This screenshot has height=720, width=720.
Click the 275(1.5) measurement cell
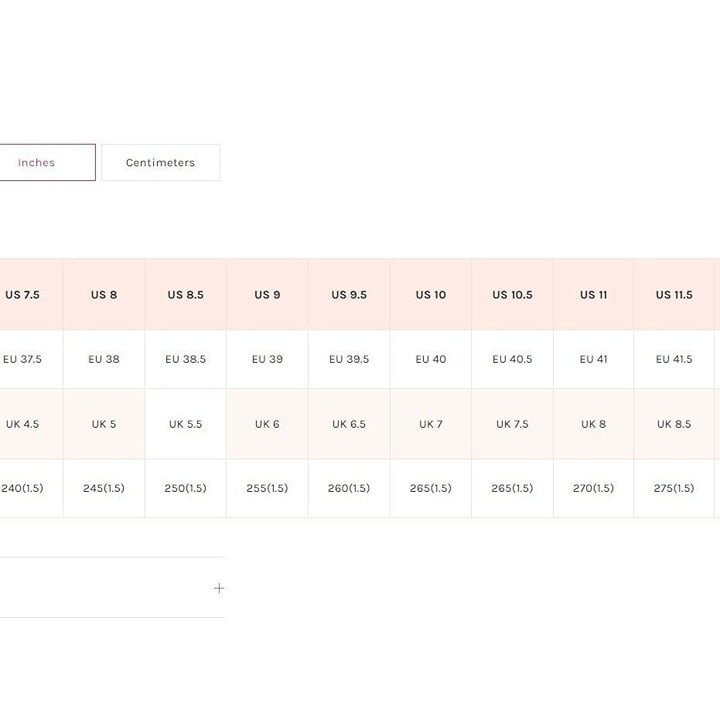pyautogui.click(x=674, y=488)
